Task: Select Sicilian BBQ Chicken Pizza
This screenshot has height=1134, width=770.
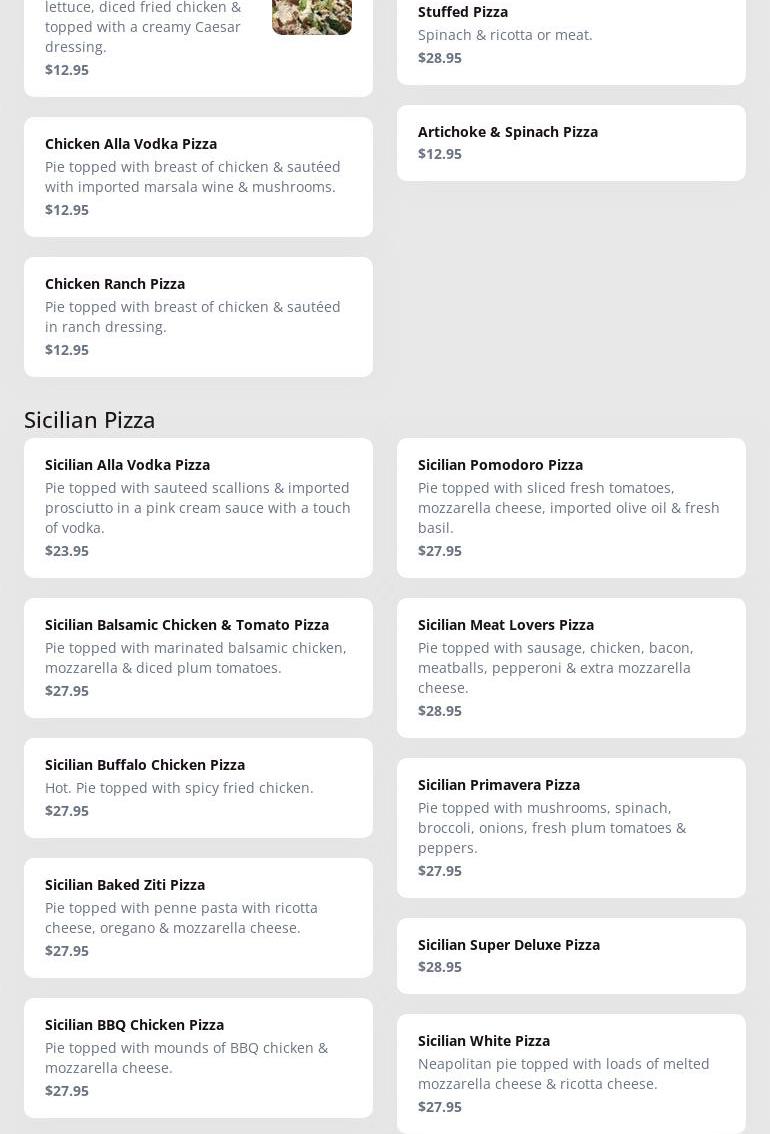Action: (x=198, y=1057)
